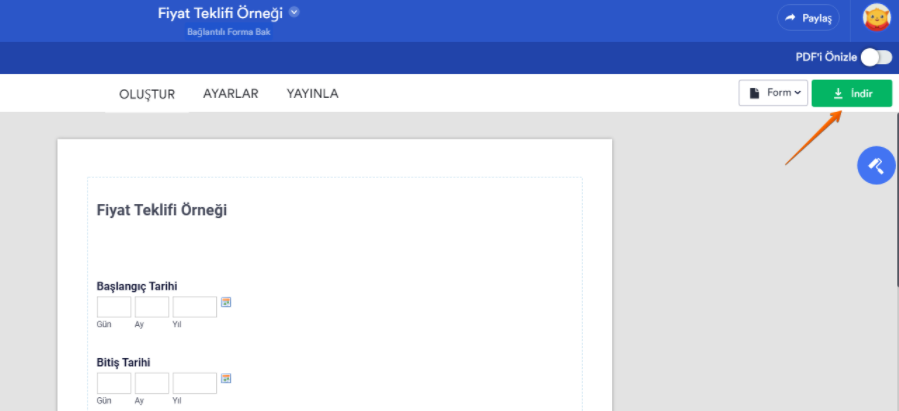Select the Gün field under Bitiş Tarihi
The width and height of the screenshot is (899, 411).
[114, 383]
